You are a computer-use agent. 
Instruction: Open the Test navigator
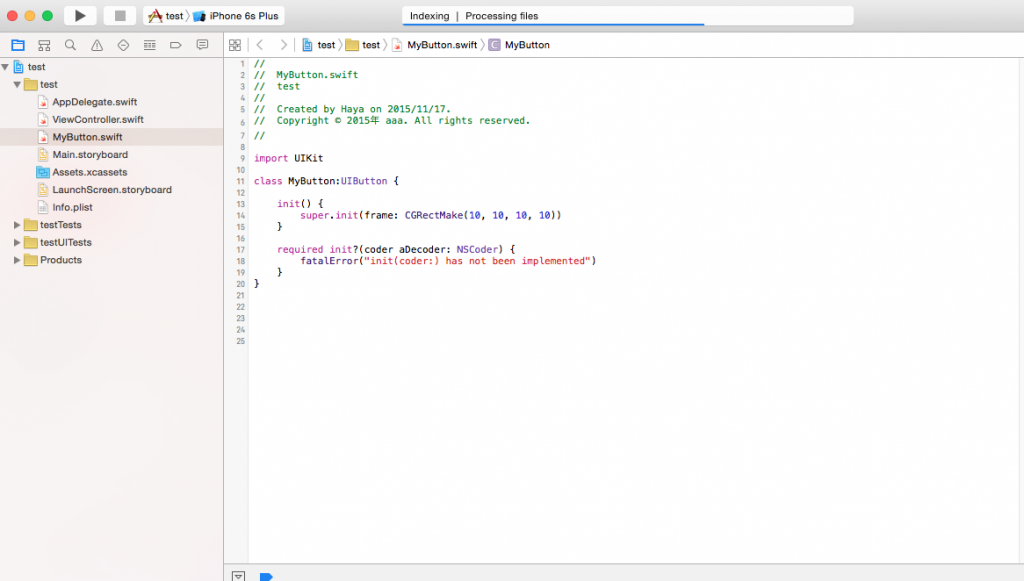123,45
